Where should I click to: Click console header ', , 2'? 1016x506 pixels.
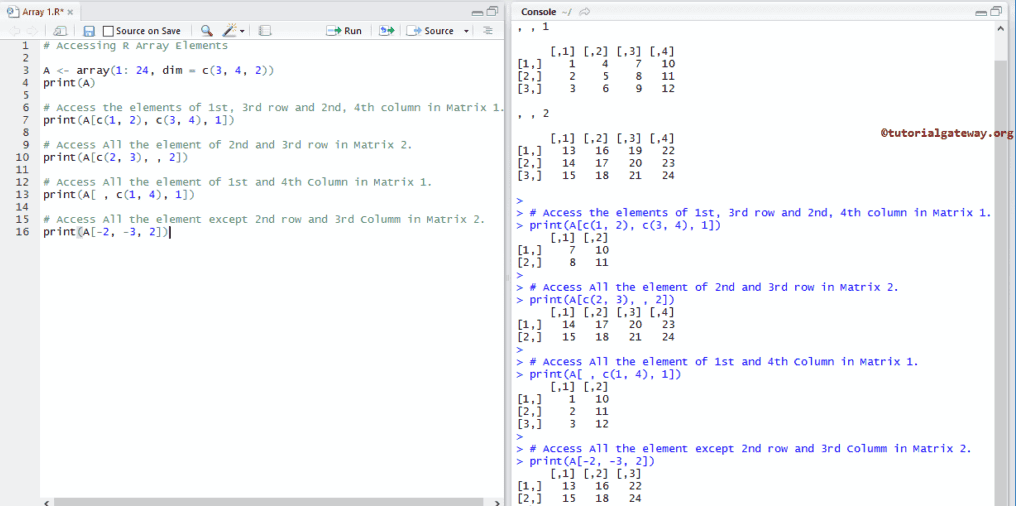(533, 113)
